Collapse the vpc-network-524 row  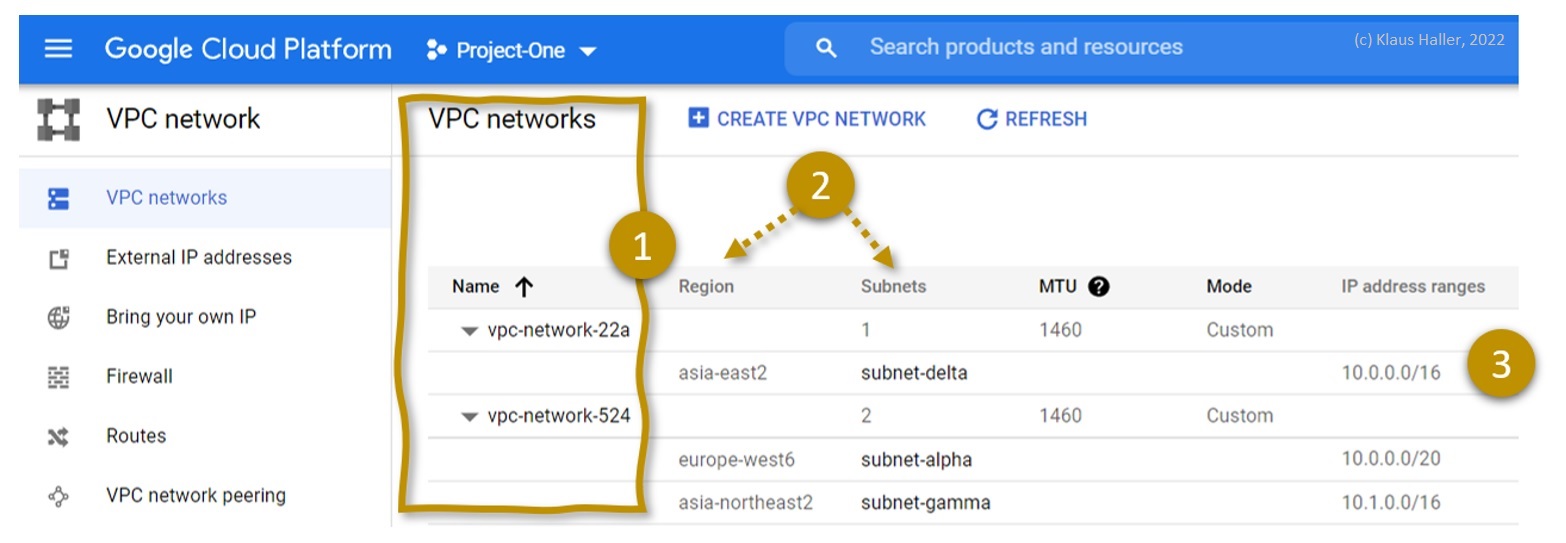pos(469,418)
